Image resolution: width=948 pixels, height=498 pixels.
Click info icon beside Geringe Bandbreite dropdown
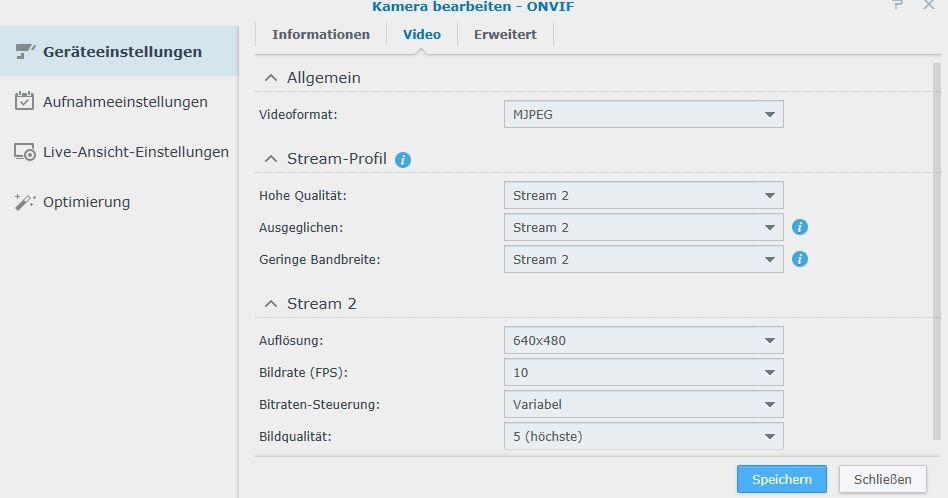click(799, 259)
